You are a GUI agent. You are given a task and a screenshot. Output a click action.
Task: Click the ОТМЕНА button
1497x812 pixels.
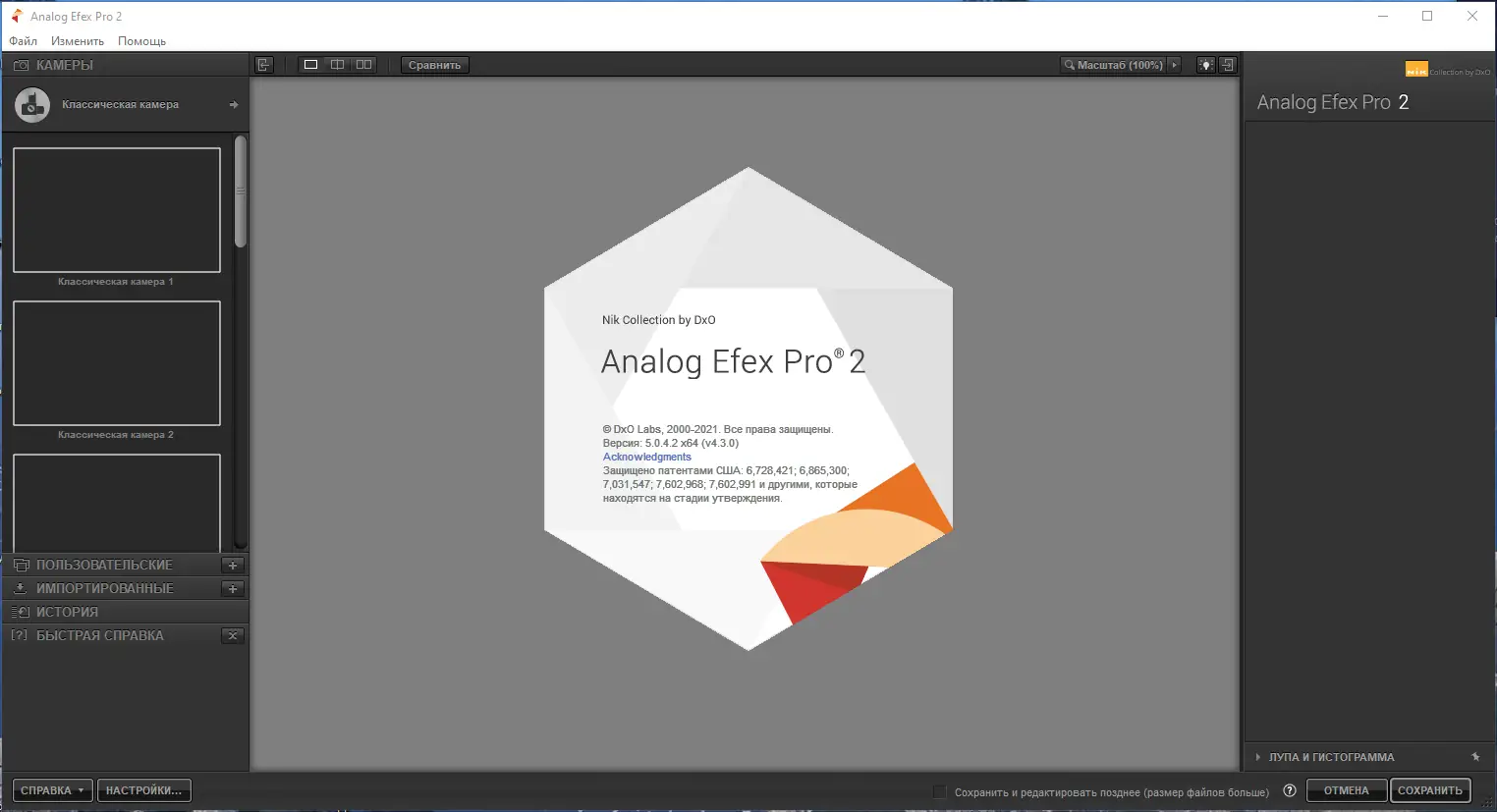1347,790
